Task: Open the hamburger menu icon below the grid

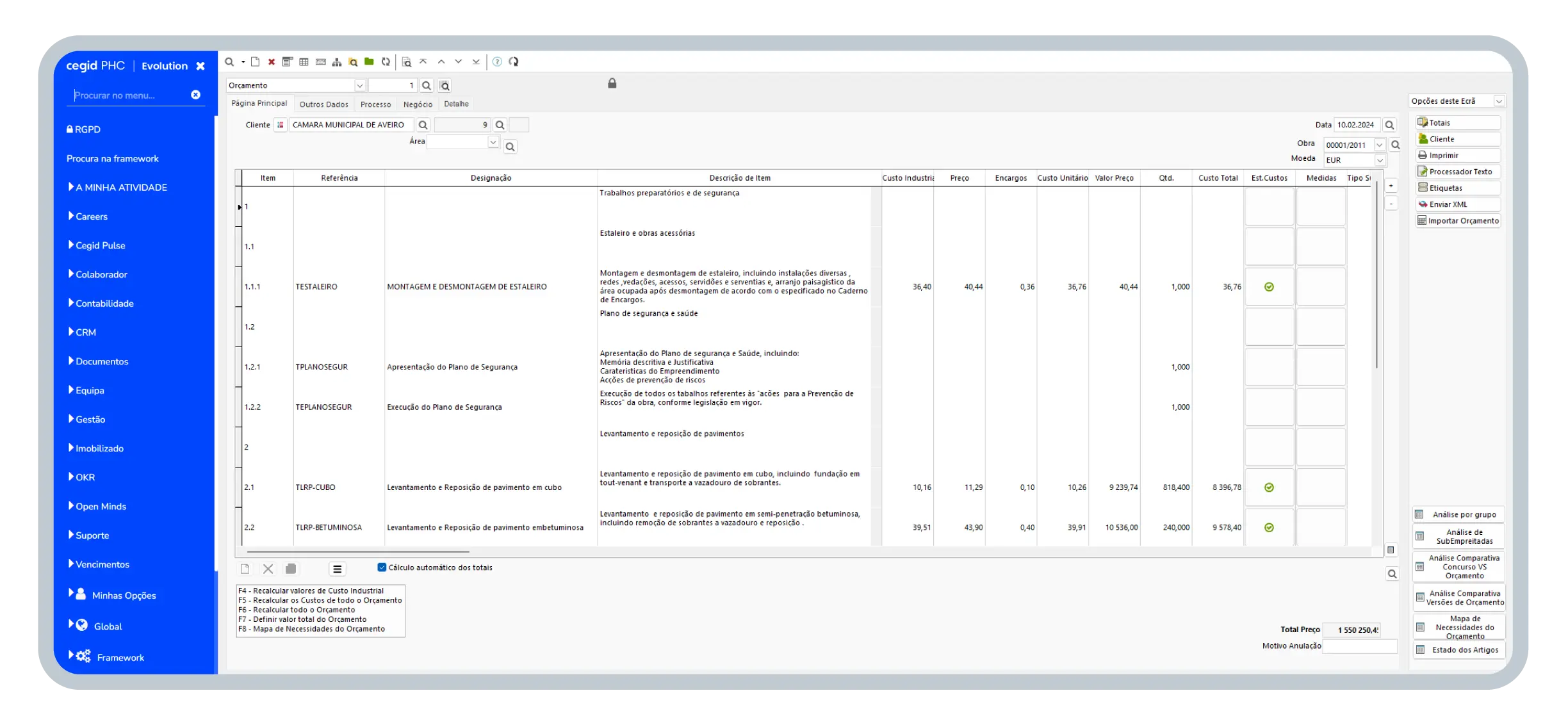Action: point(338,569)
